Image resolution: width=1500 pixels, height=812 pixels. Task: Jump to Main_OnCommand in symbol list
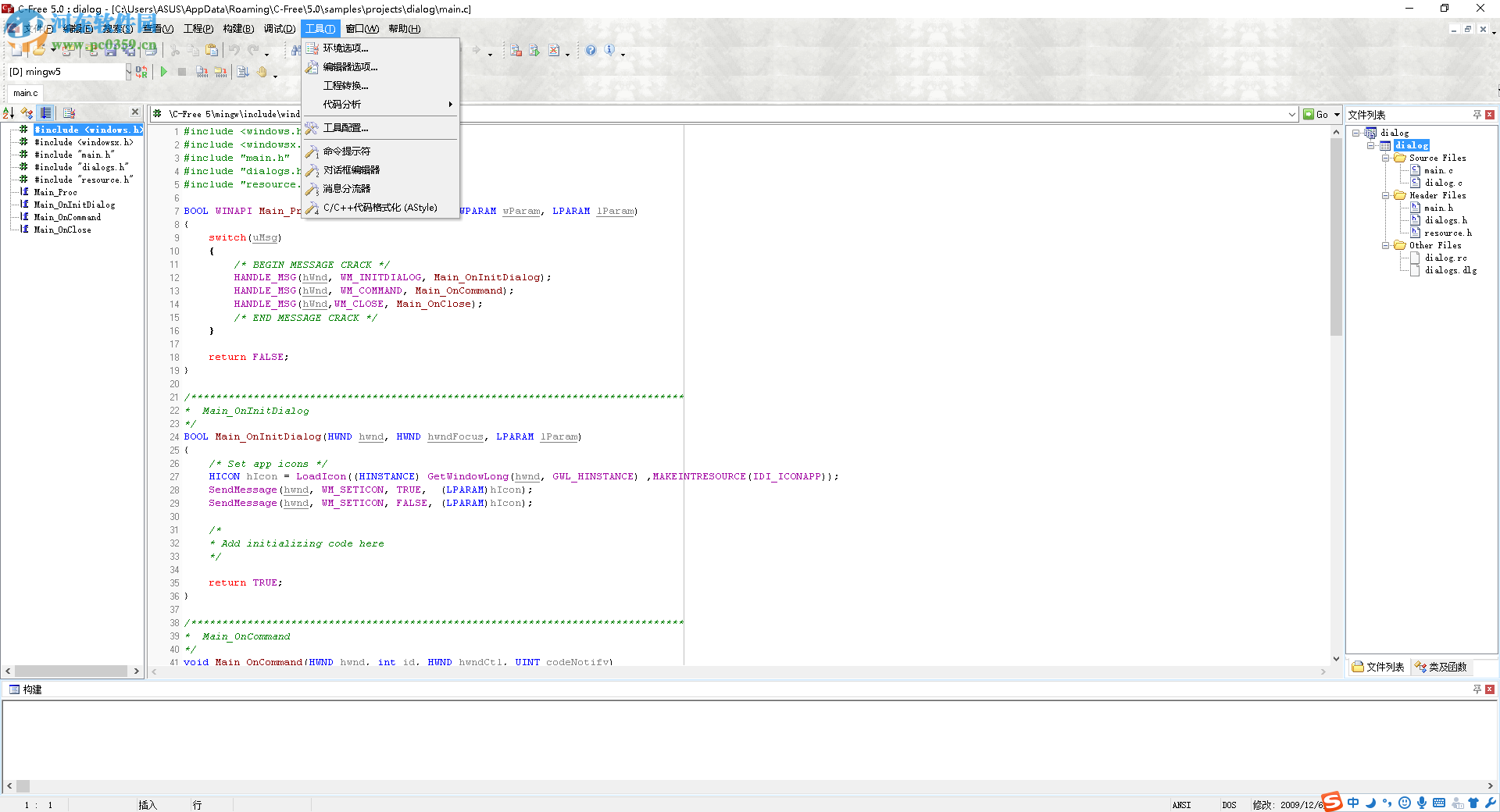[x=67, y=217]
